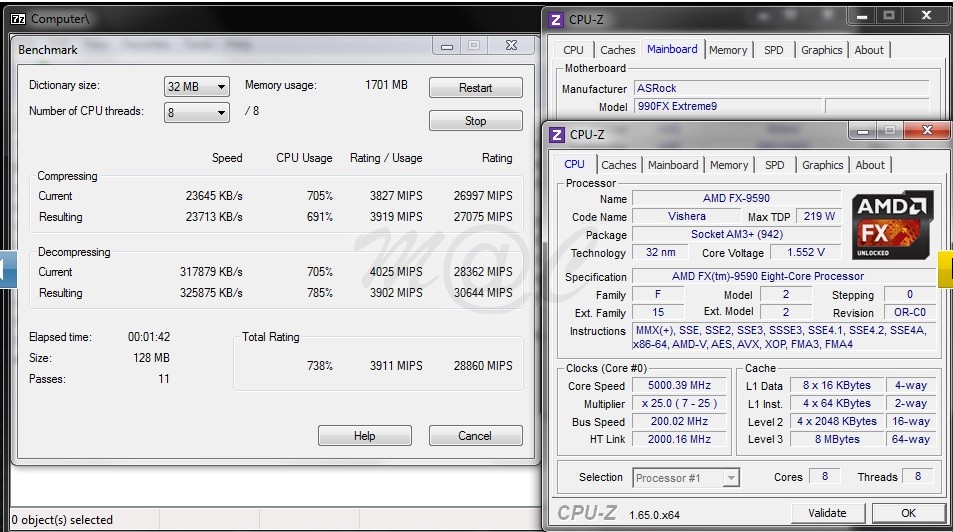Click the CPU-Z icon in the rear window title bar
953x532 pixels.
[556, 18]
